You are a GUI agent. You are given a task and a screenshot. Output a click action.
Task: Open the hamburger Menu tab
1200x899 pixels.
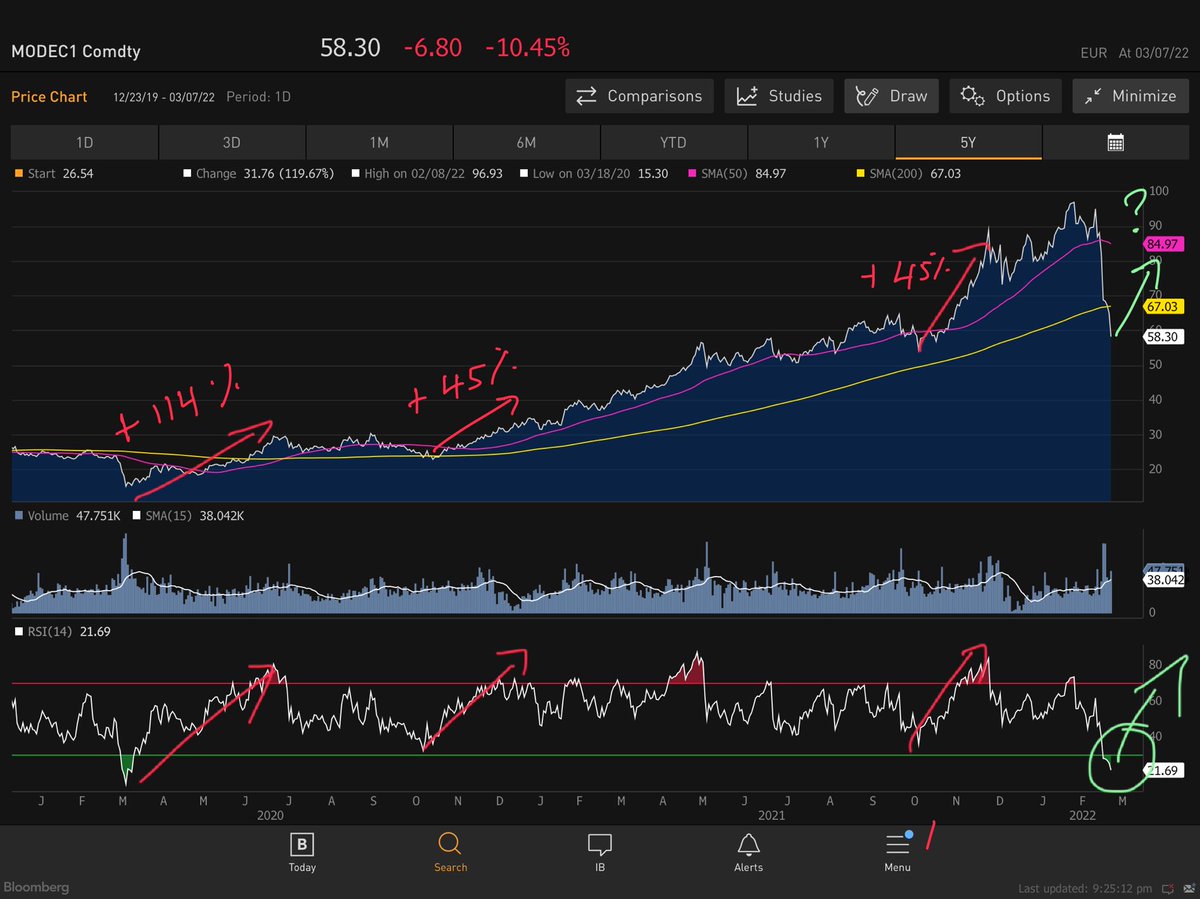pos(897,853)
